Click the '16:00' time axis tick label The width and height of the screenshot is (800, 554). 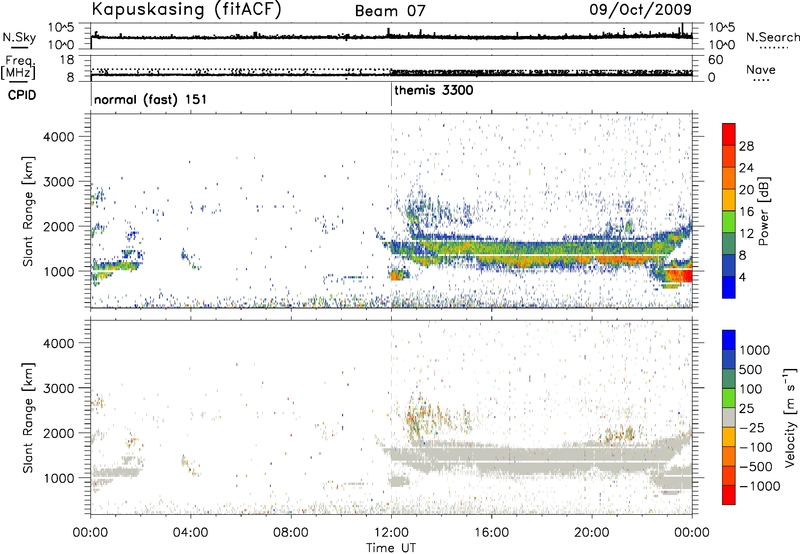click(491, 533)
